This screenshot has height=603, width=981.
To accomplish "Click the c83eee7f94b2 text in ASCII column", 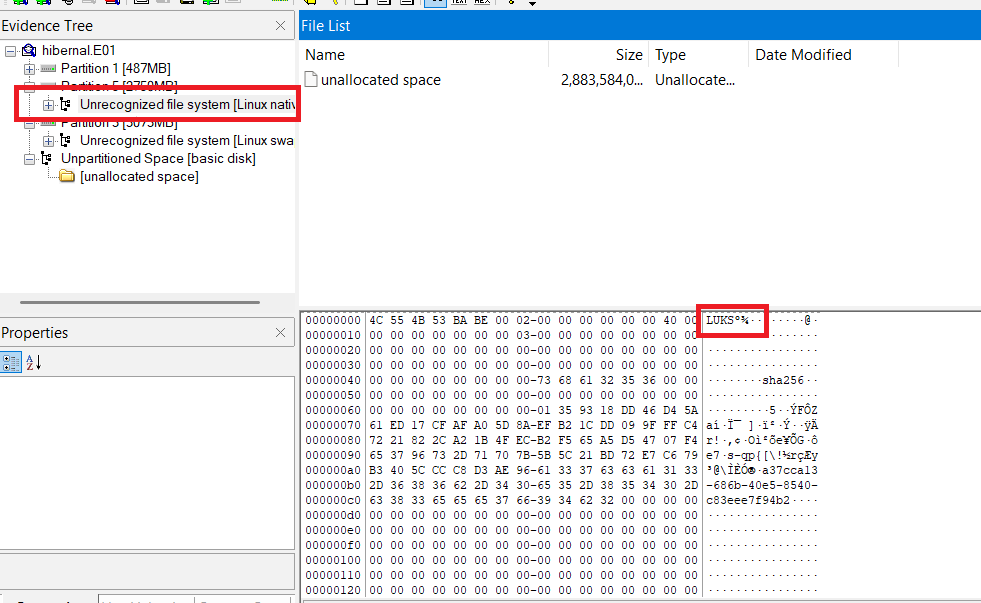I will click(748, 500).
